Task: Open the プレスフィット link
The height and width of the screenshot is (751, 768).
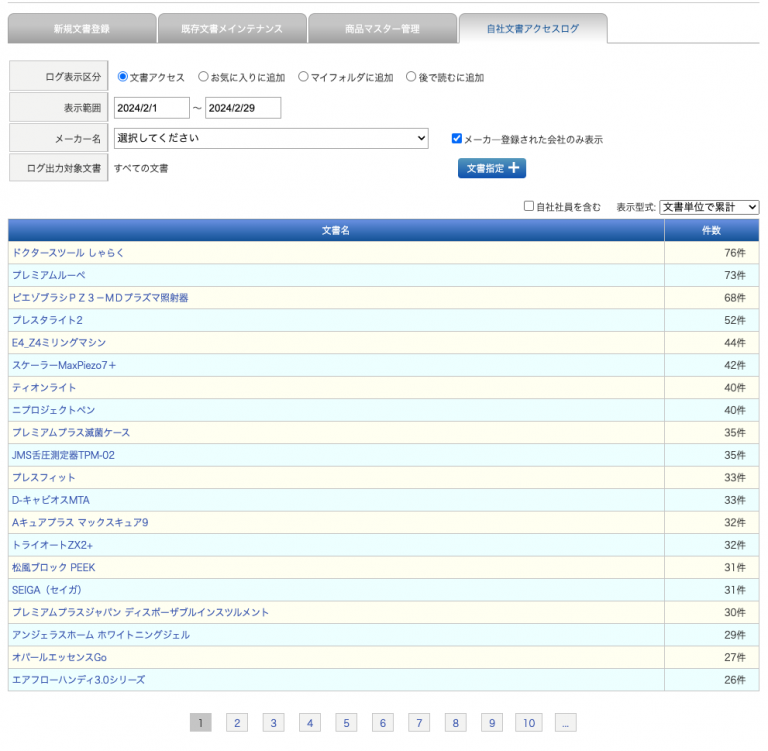Action: coord(44,478)
